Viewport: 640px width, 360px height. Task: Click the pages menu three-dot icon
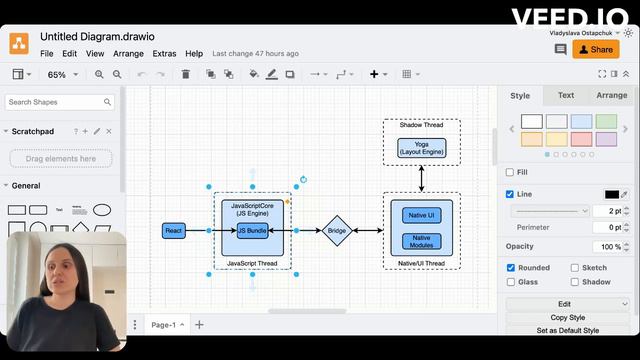135,325
